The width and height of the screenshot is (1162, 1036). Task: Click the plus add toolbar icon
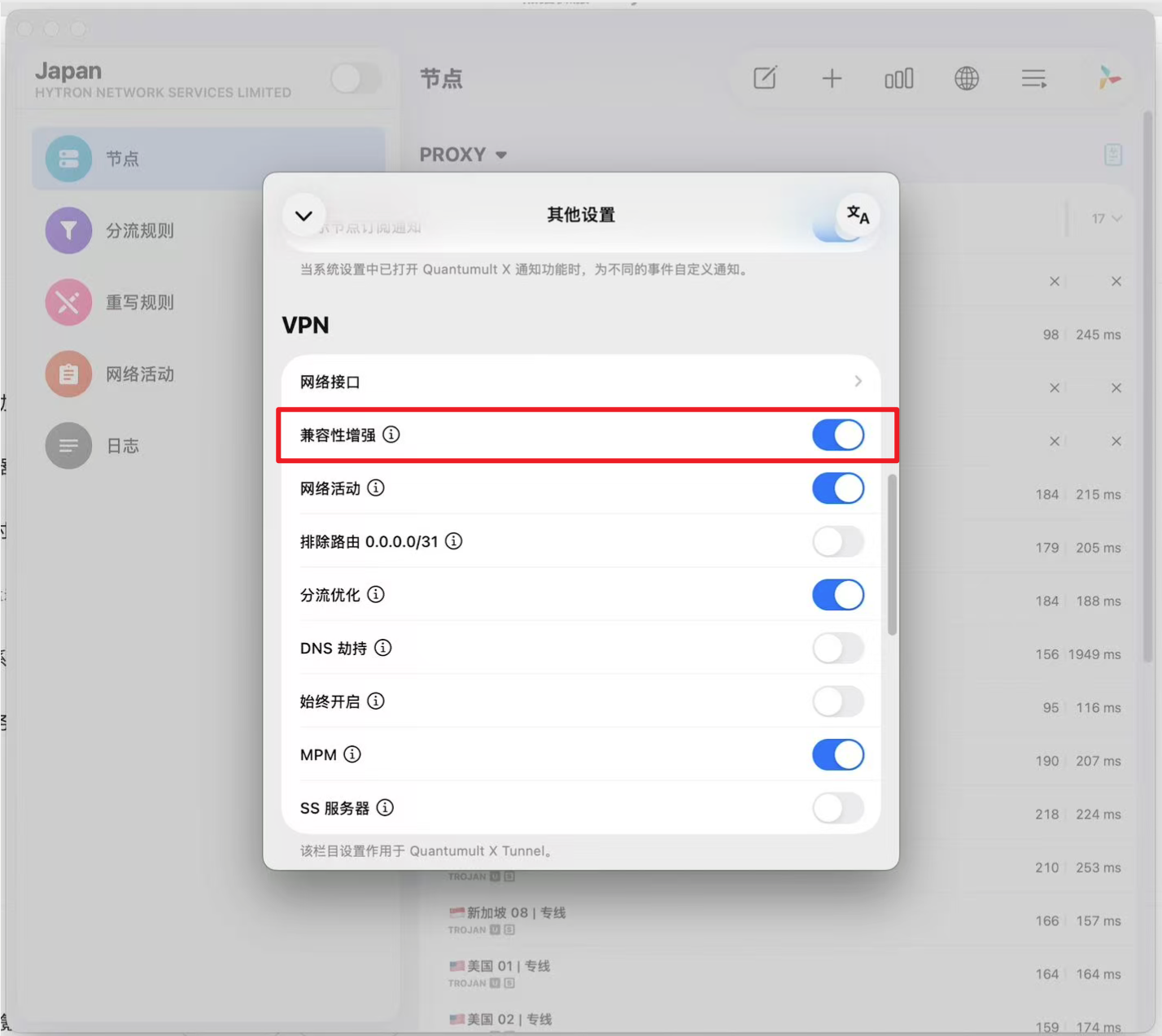click(x=832, y=78)
